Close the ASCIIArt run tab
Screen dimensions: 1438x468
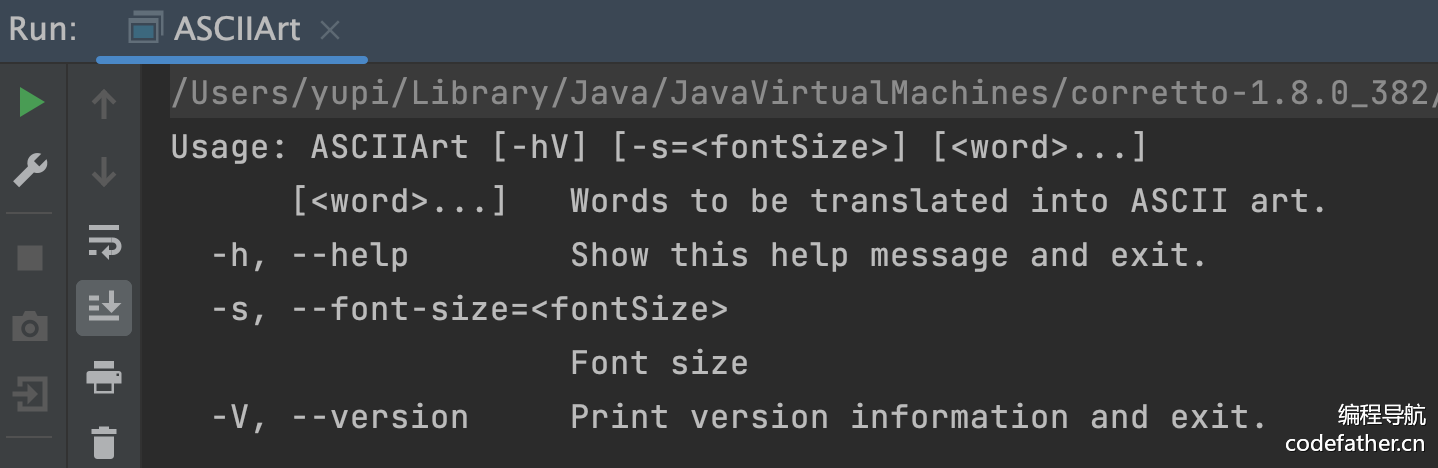pyautogui.click(x=330, y=31)
